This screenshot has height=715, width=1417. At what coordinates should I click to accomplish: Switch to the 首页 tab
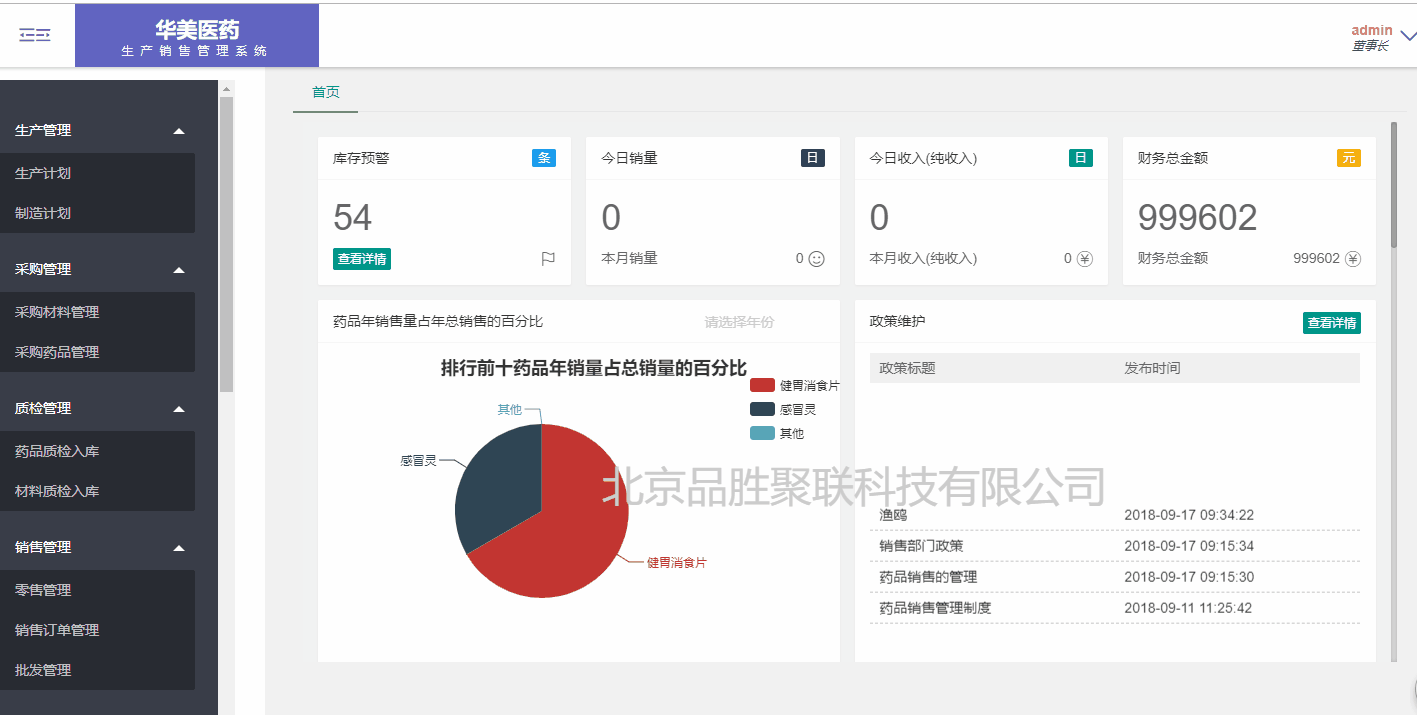tap(325, 92)
